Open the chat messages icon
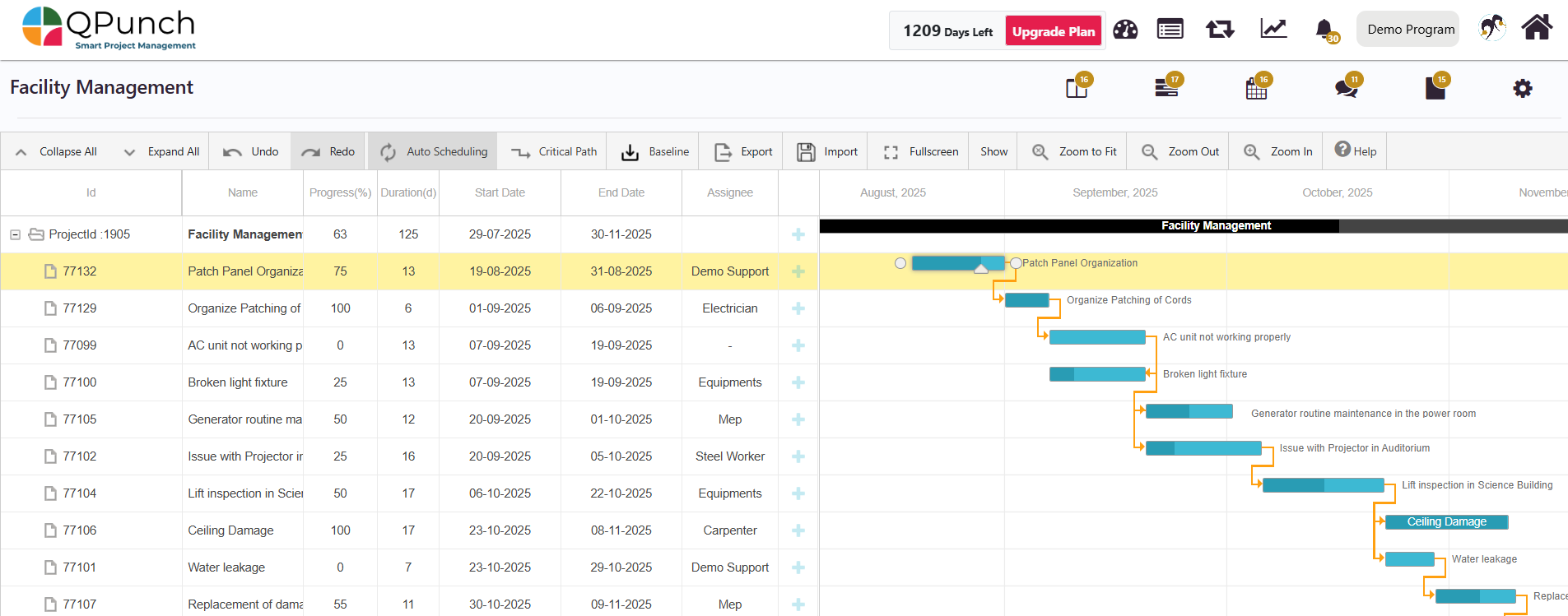Screen dimensions: 1568x616 tap(1346, 88)
